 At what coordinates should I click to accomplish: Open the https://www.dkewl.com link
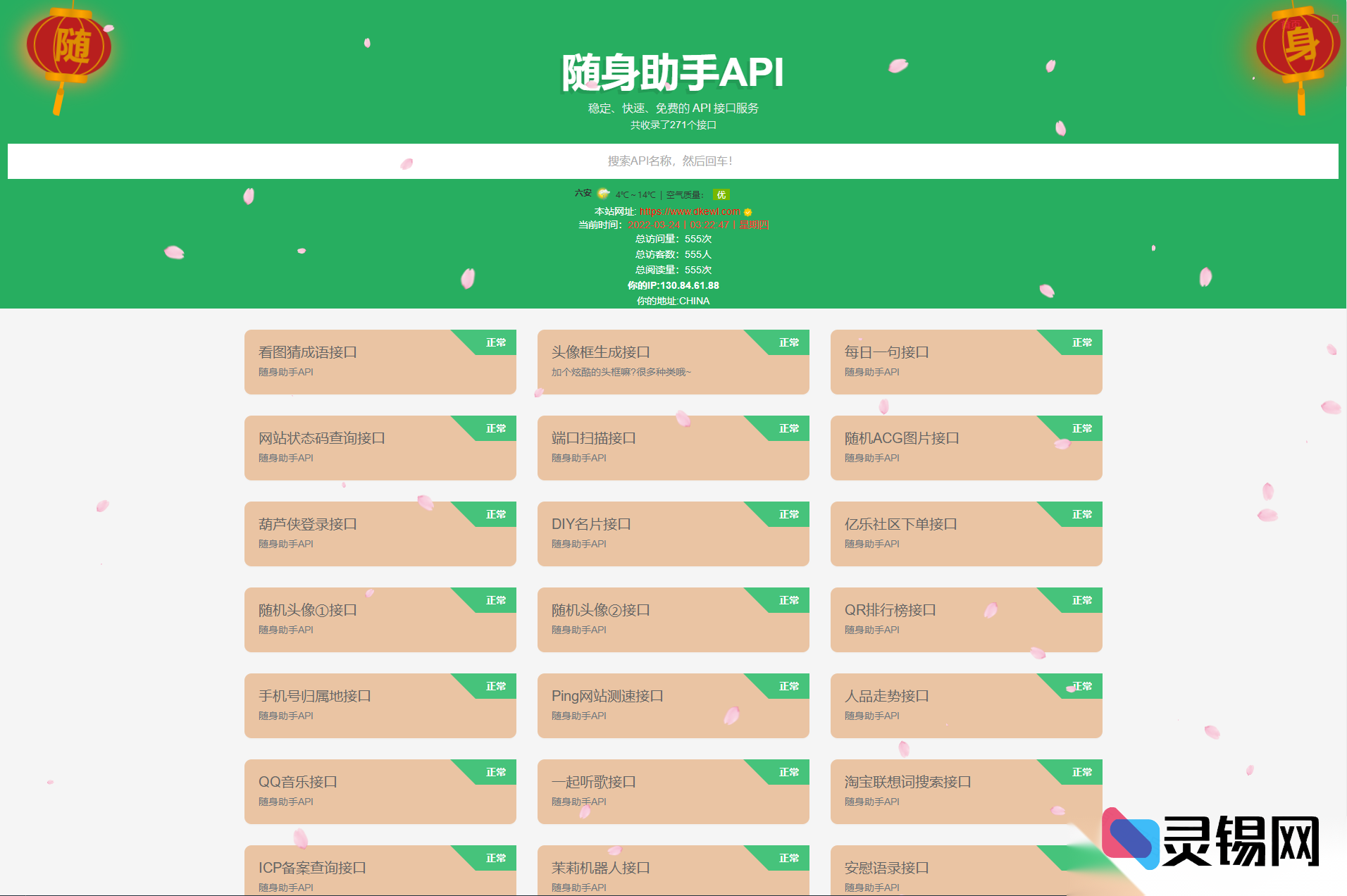point(689,212)
